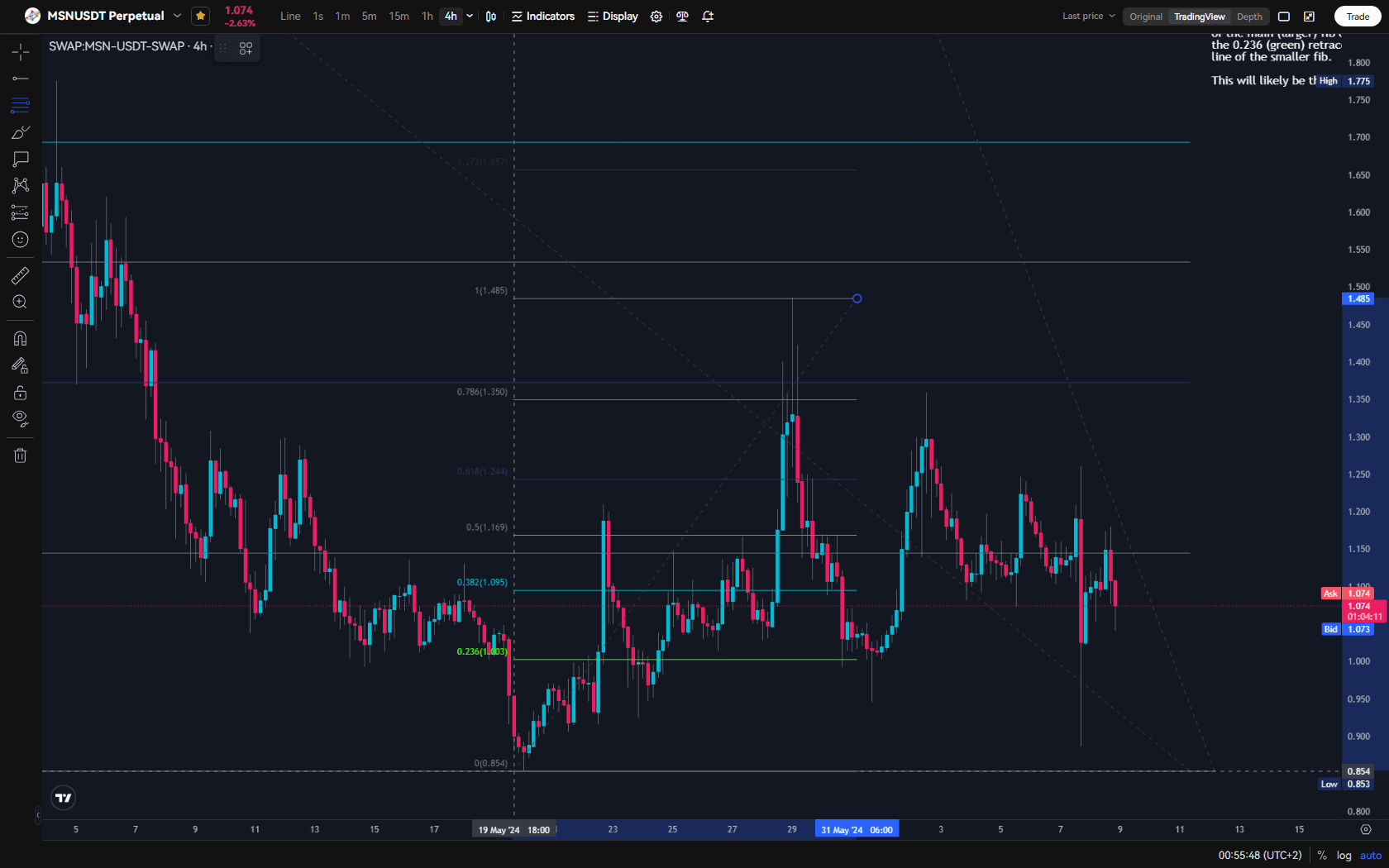Toggle visibility of all drawings
Image resolution: width=1389 pixels, height=868 pixels.
coord(21,418)
